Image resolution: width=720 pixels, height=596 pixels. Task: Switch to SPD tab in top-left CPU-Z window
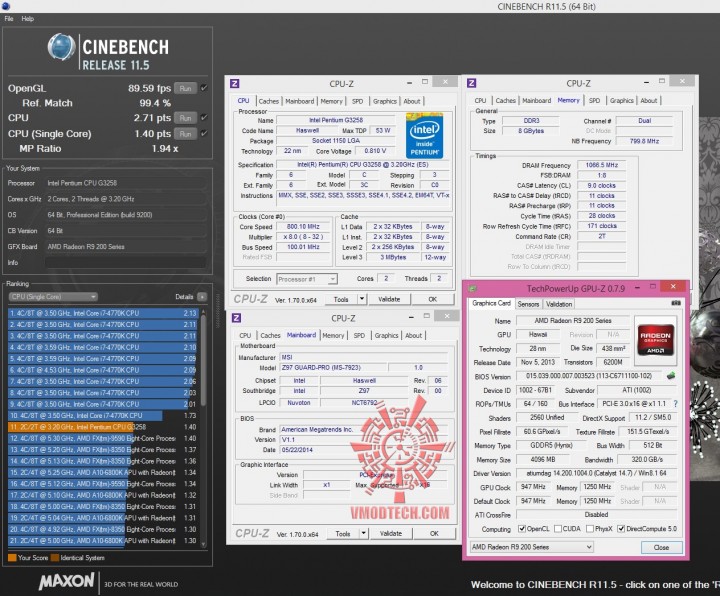point(358,101)
